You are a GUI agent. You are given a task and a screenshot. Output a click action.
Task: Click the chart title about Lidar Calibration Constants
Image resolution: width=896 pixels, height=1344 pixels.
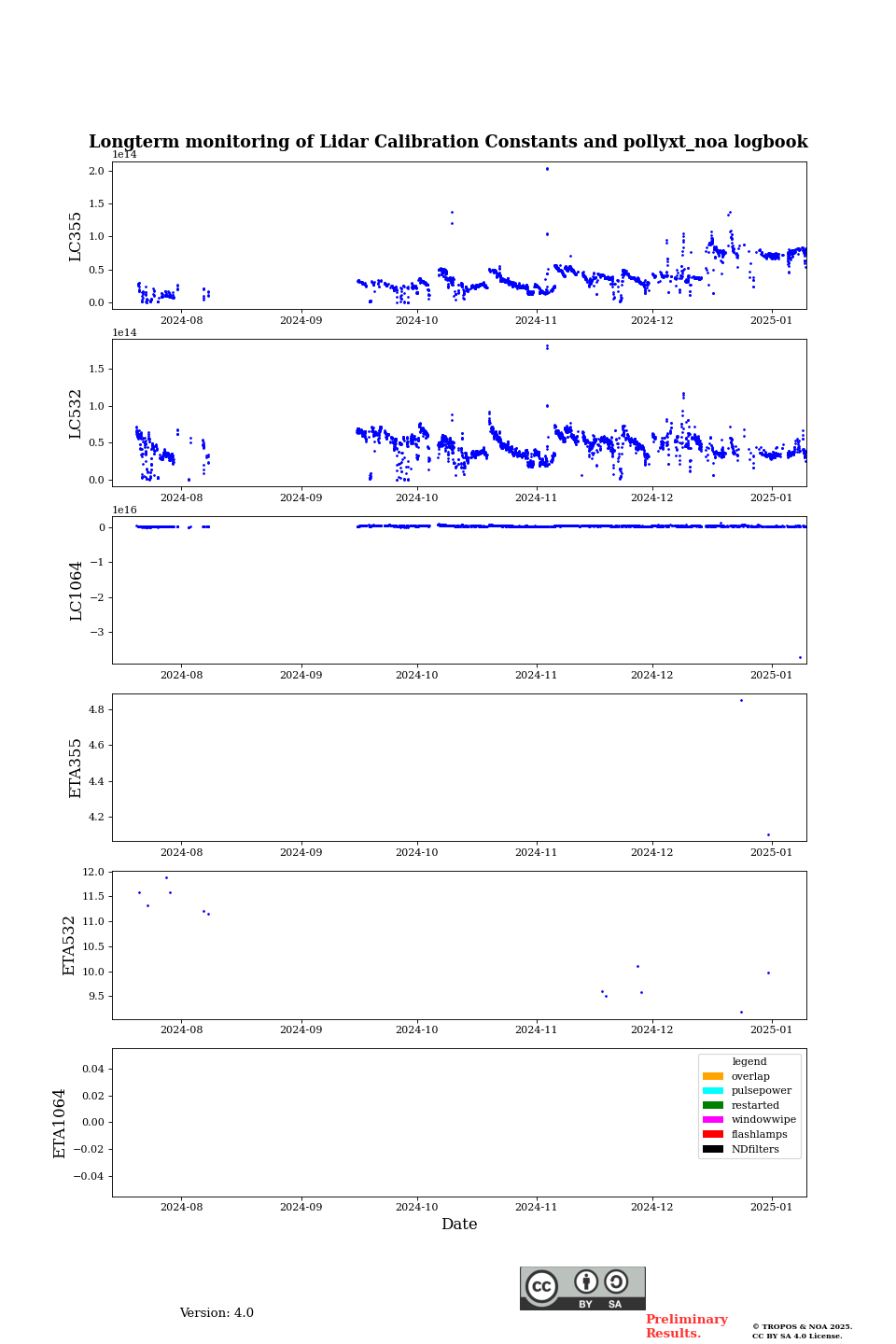(x=448, y=142)
